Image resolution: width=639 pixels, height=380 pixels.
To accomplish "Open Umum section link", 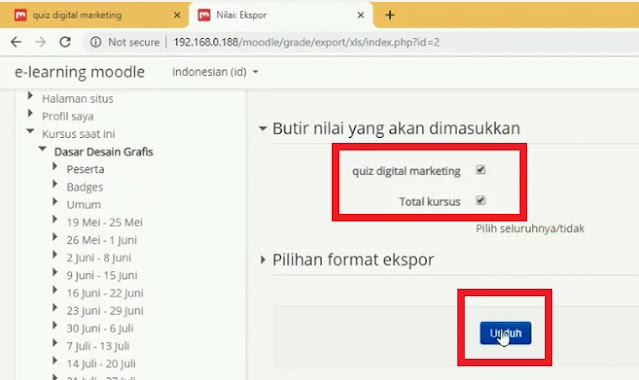I will pyautogui.click(x=84, y=205).
